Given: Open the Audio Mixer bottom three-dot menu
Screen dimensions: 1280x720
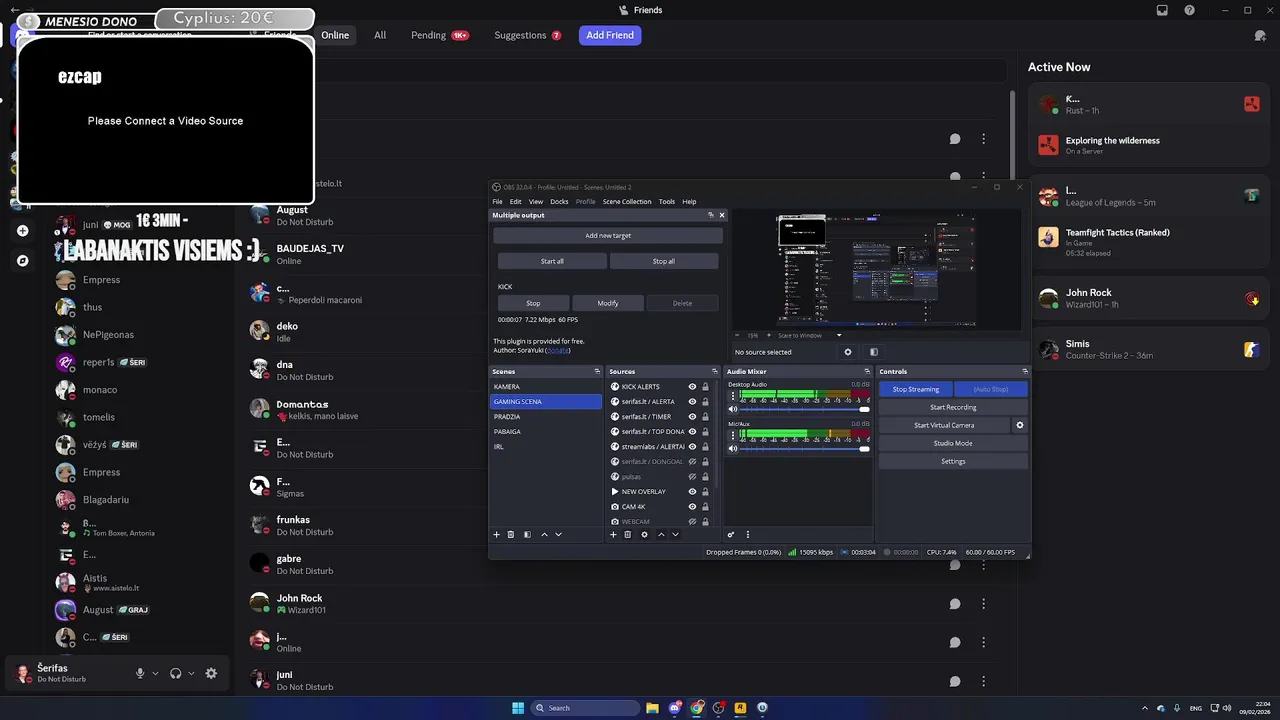Looking at the screenshot, I should (747, 535).
